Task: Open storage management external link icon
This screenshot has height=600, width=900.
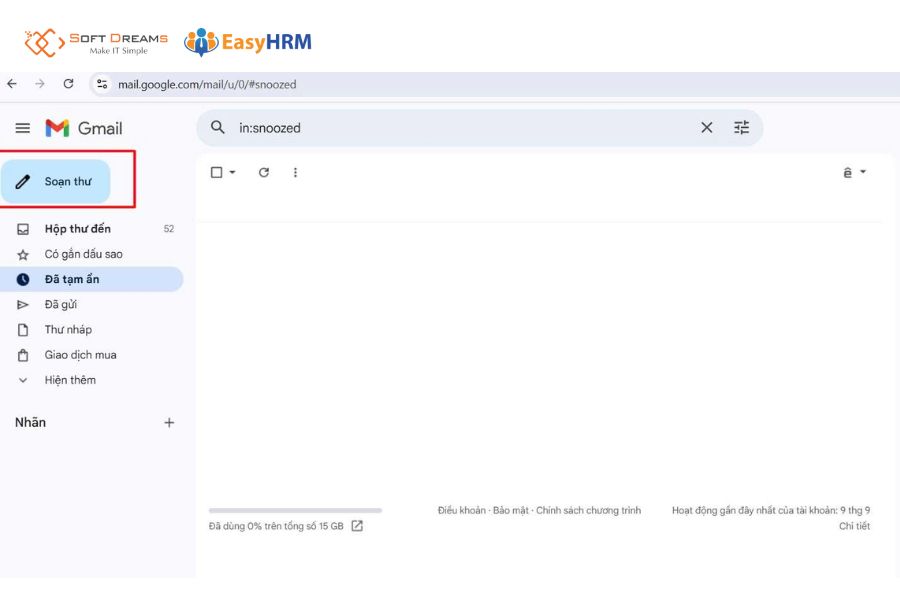Action: 357,526
